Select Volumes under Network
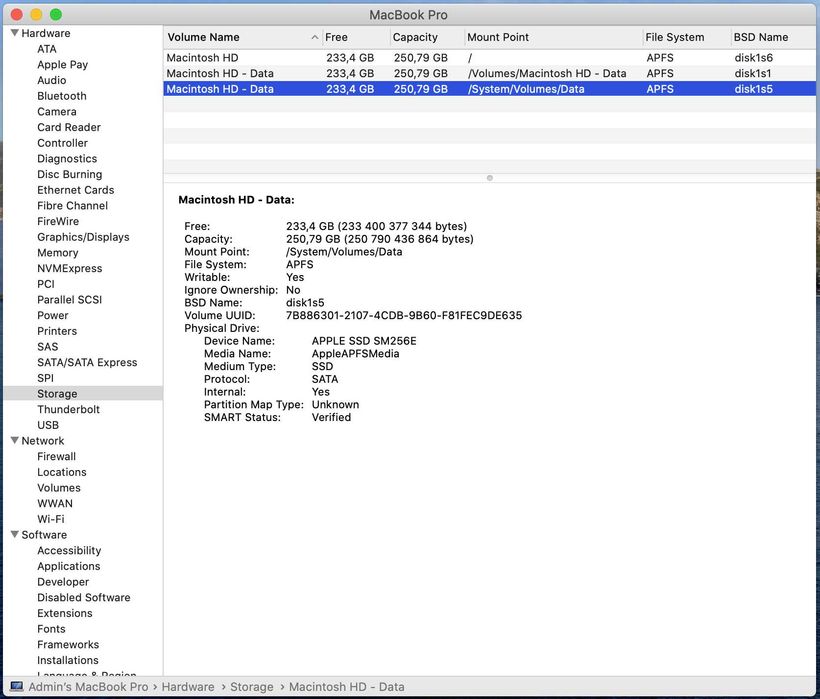The width and height of the screenshot is (820, 699). point(59,488)
